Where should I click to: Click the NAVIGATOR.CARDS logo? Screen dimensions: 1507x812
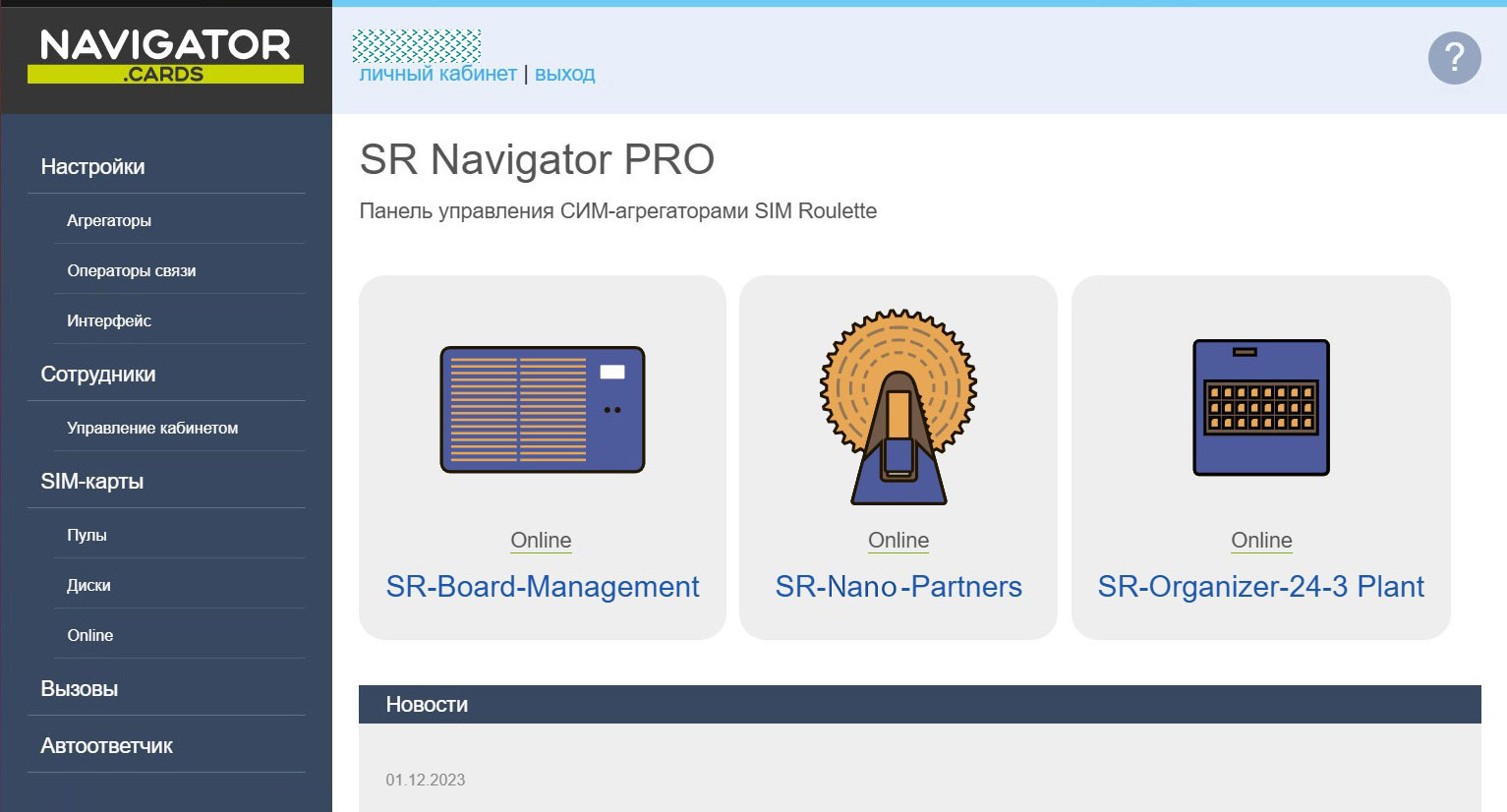(x=165, y=57)
